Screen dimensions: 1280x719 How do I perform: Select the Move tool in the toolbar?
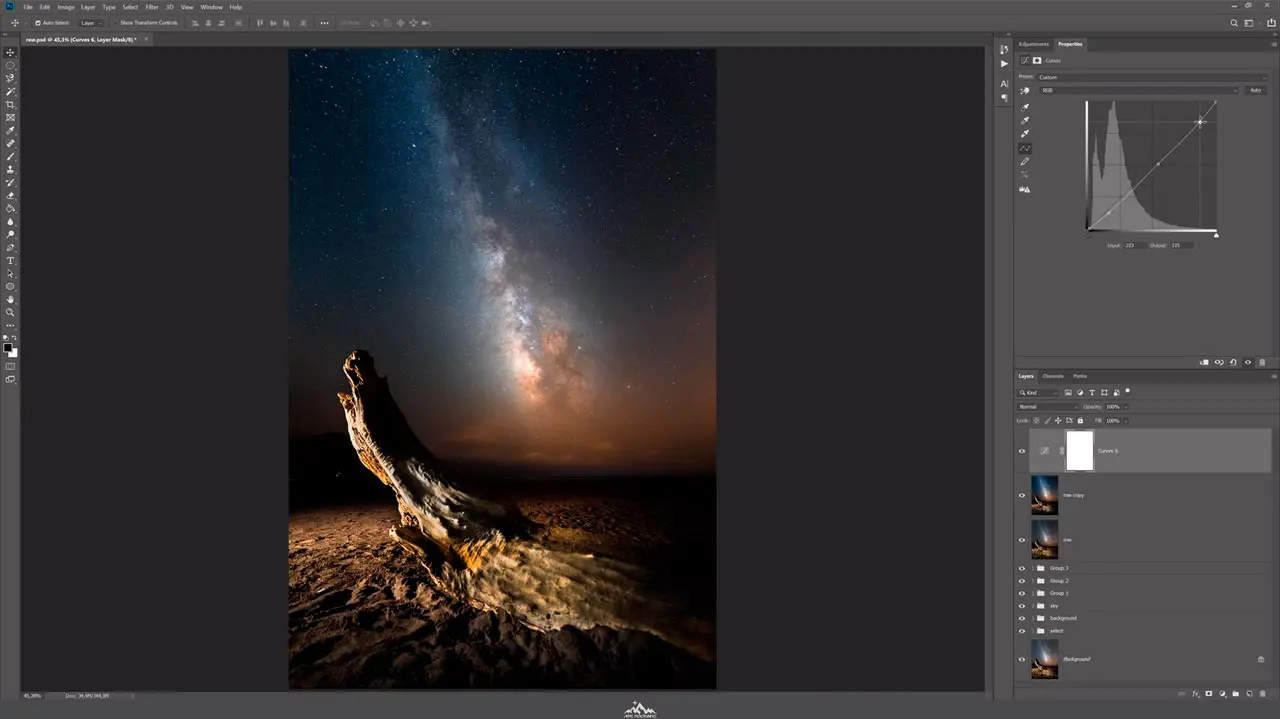[x=11, y=52]
